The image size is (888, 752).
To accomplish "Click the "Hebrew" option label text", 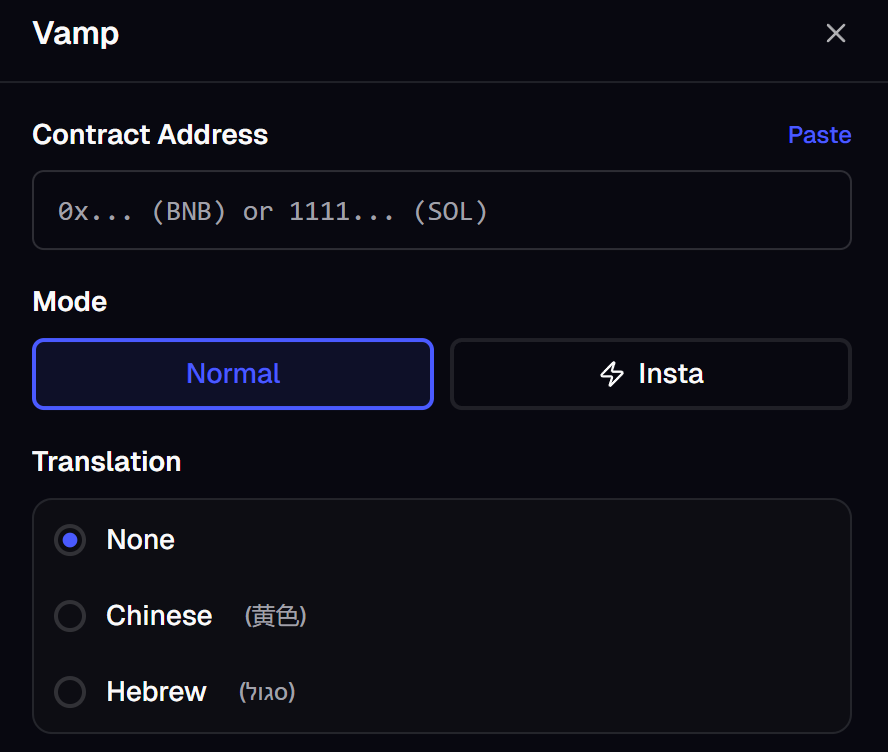I will coord(156,692).
